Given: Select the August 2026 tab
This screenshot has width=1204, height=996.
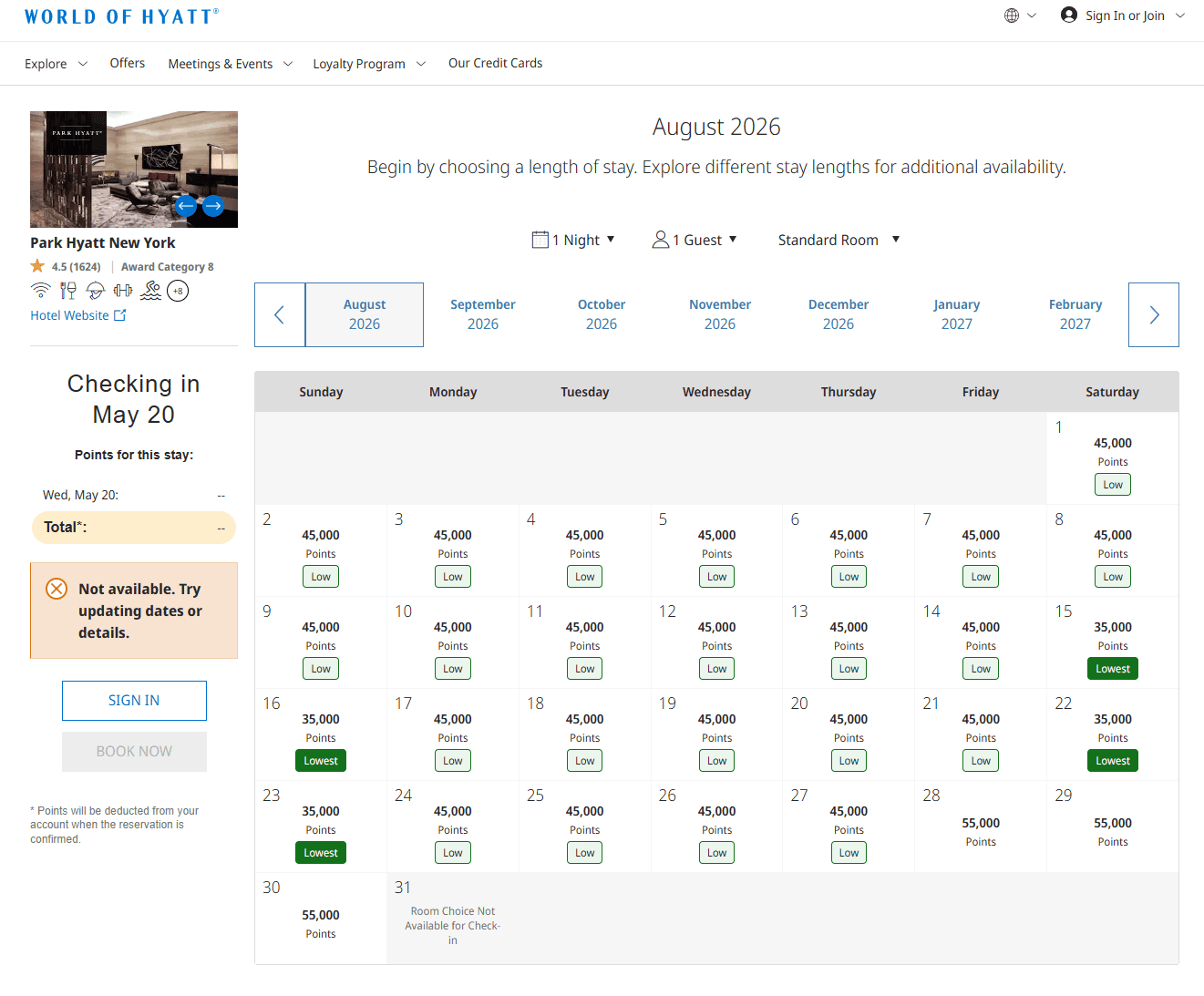Looking at the screenshot, I should coord(365,314).
